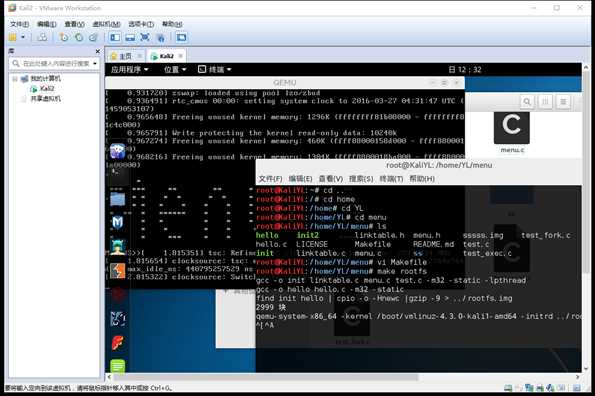The width and height of the screenshot is (595, 396).
Task: Click the take snapshot toolbar icon
Action: [x=63, y=37]
